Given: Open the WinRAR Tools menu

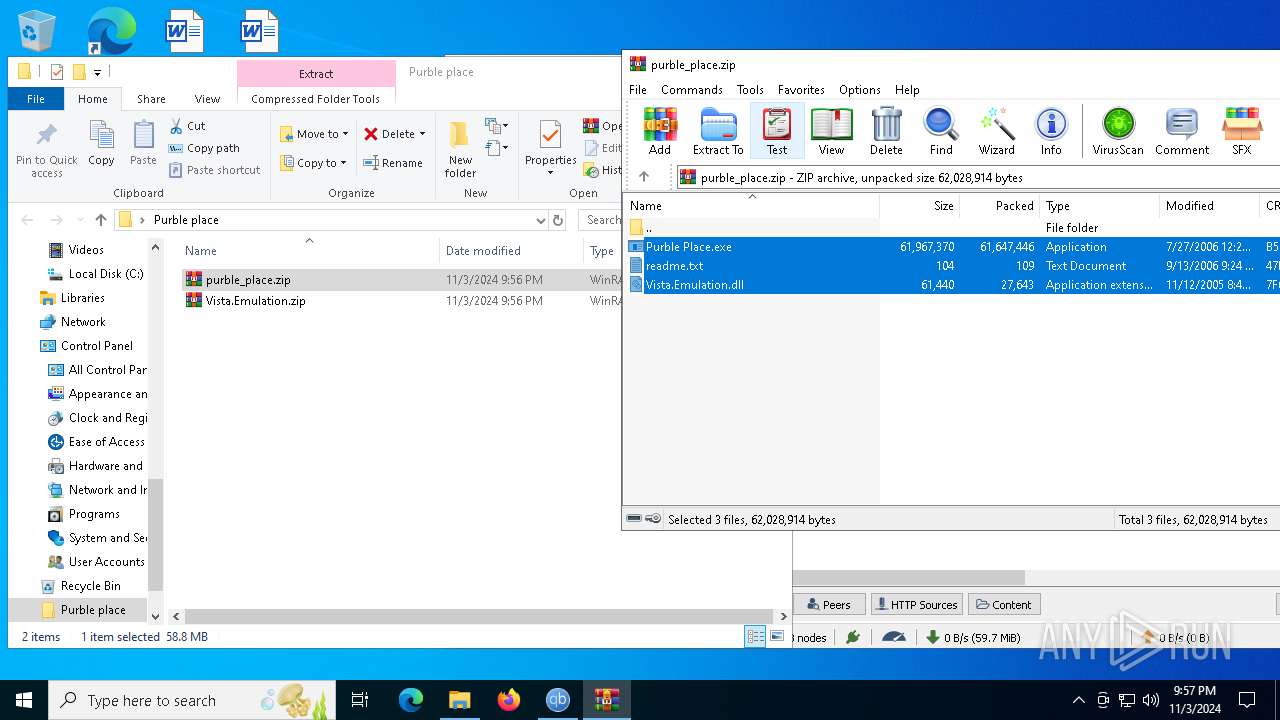Looking at the screenshot, I should (x=750, y=90).
